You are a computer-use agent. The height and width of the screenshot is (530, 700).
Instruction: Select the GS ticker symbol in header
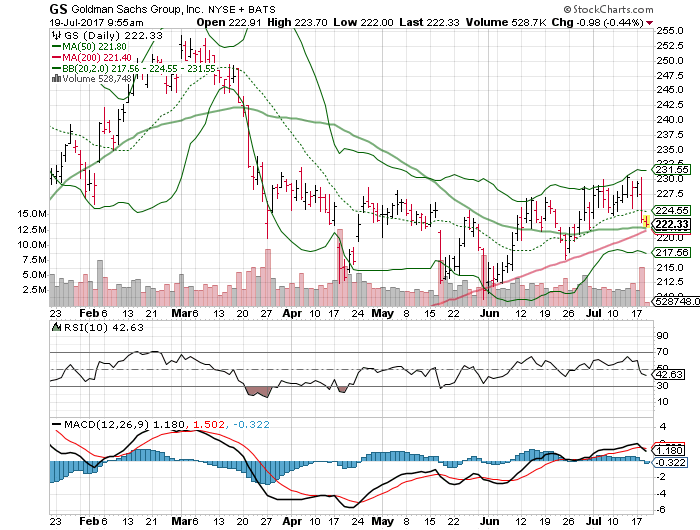click(58, 9)
